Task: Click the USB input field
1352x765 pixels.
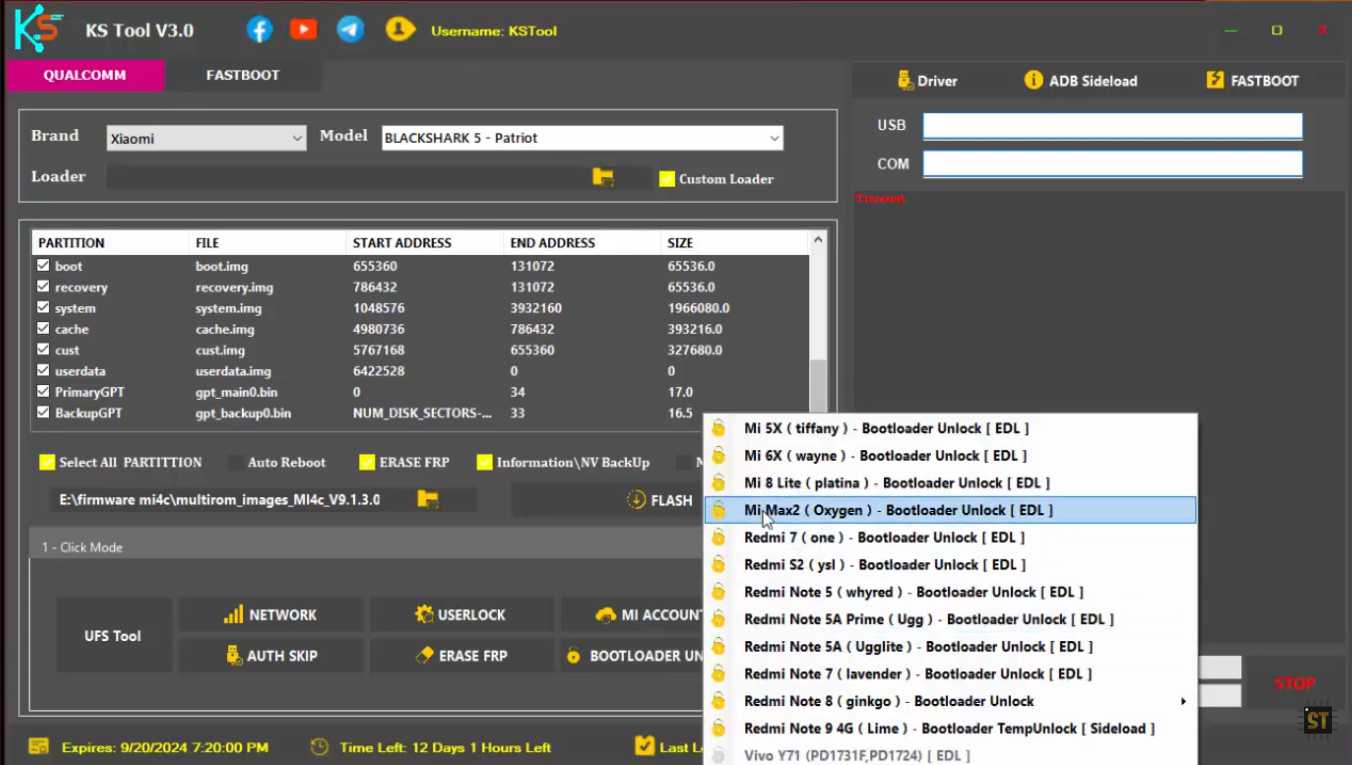Action: (x=1112, y=125)
